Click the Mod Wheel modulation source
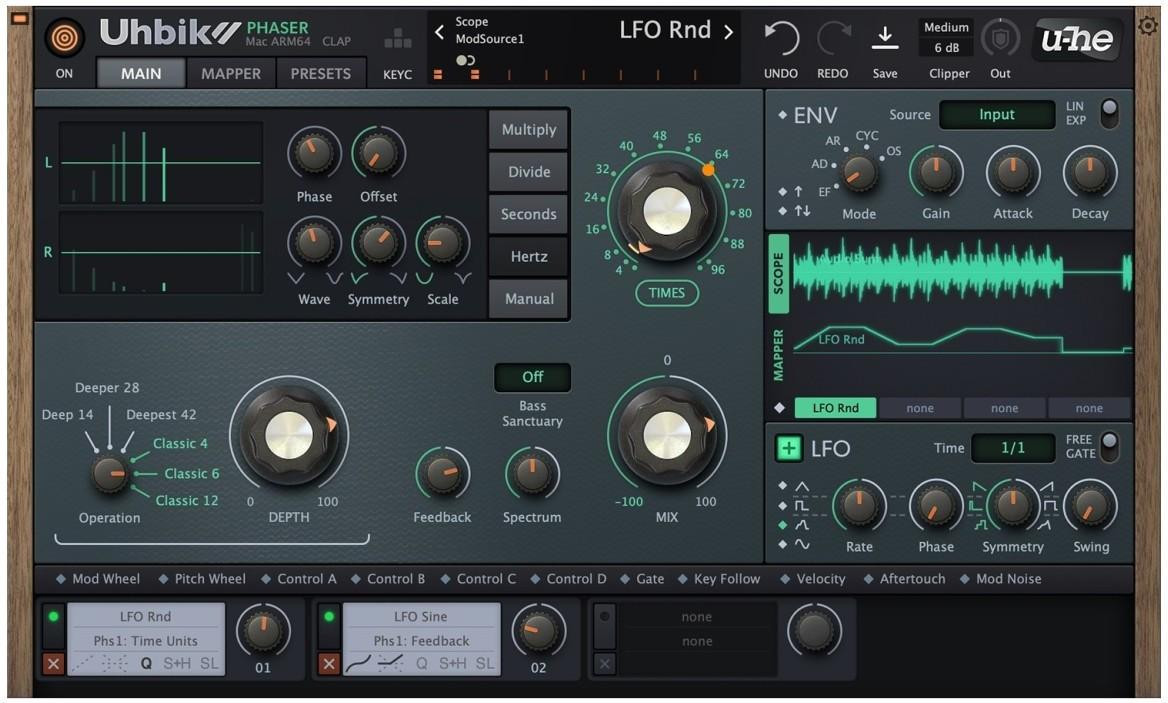This screenshot has width=1168, height=703. pos(98,579)
